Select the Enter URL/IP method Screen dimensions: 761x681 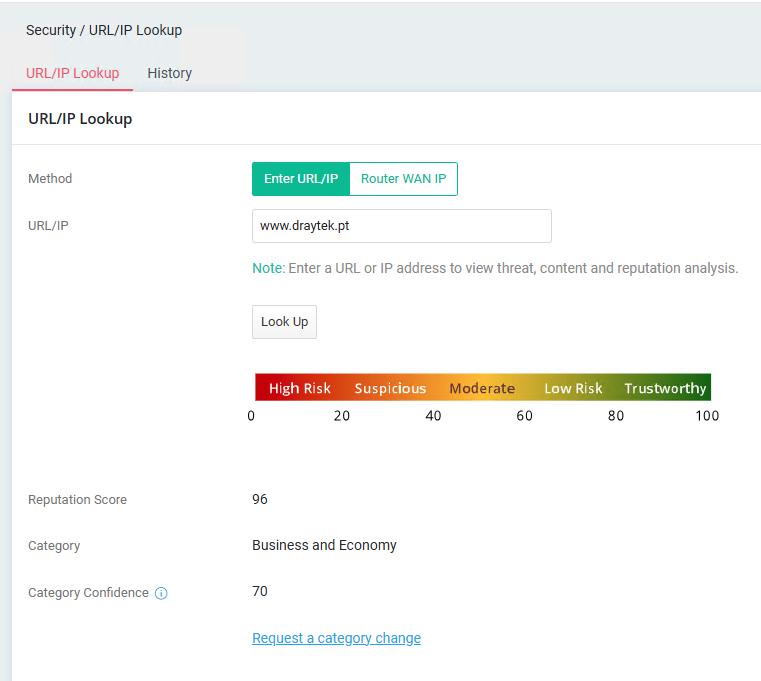click(x=301, y=179)
